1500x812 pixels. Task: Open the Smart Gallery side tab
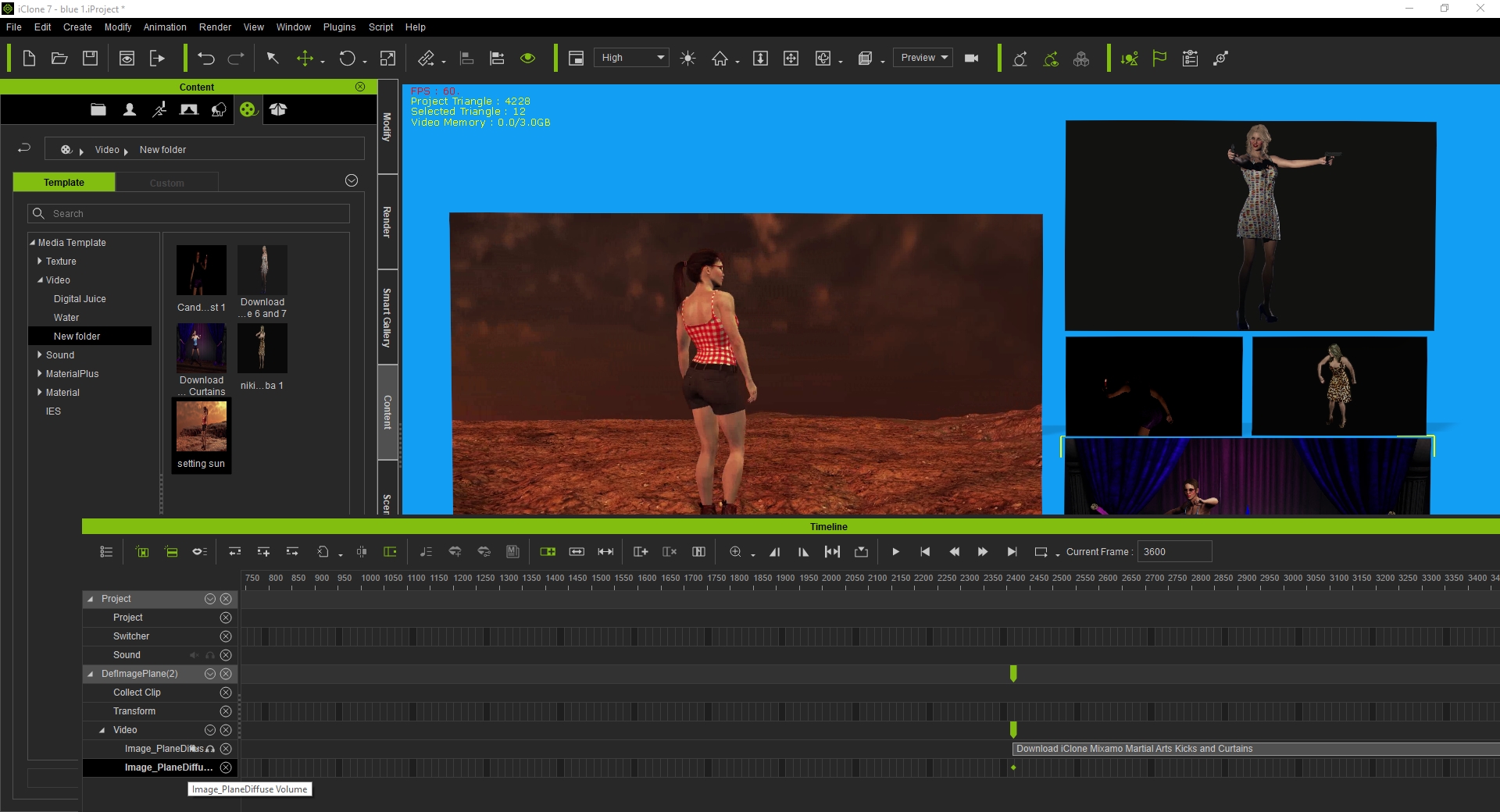click(x=387, y=317)
